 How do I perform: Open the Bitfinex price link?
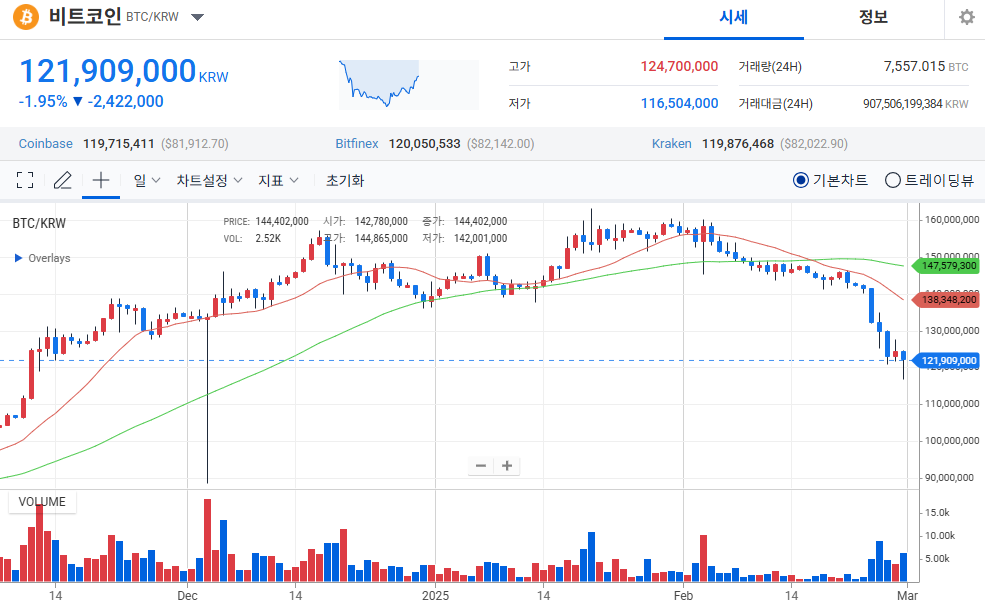(357, 143)
